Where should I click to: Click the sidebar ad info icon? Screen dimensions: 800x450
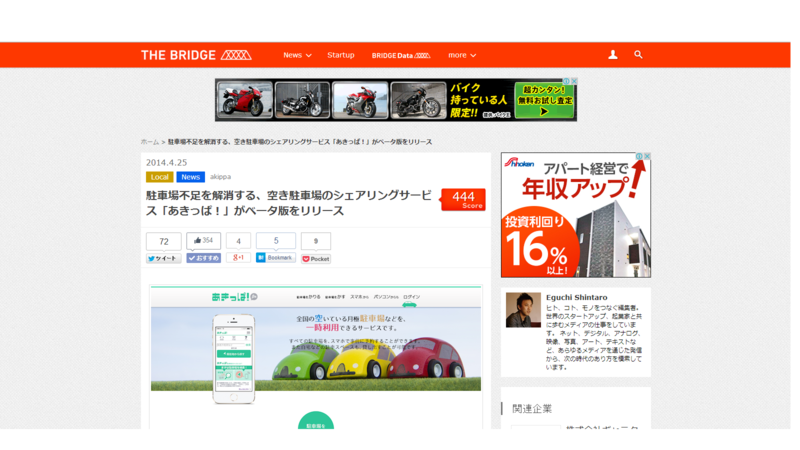(x=639, y=156)
